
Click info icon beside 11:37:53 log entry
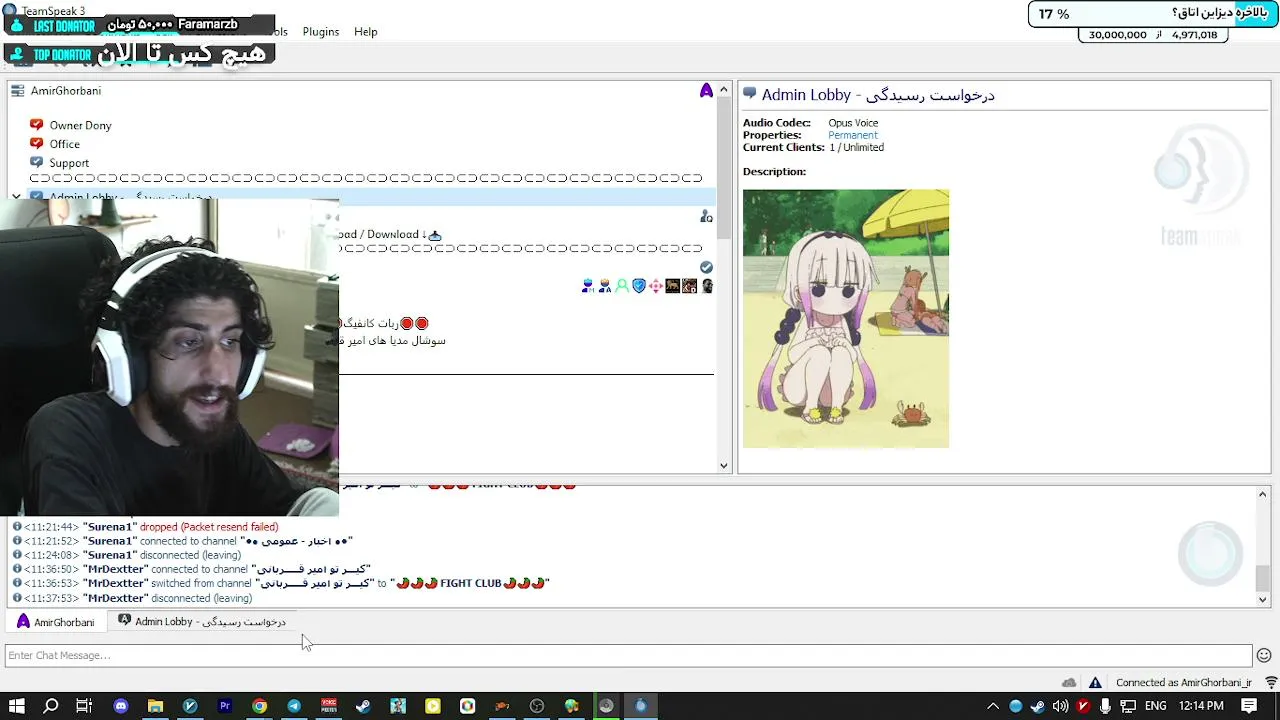pos(17,598)
